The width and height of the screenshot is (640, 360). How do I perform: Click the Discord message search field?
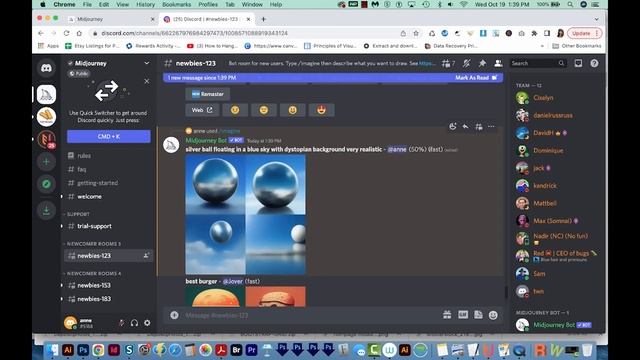[x=538, y=63]
